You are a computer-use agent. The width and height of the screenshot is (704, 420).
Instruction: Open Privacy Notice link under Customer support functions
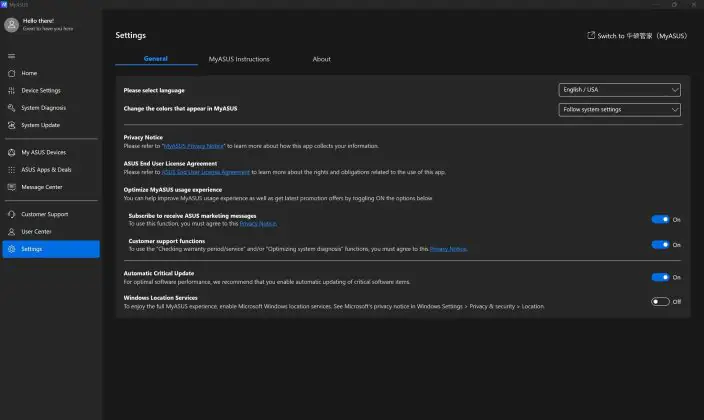[x=448, y=249]
